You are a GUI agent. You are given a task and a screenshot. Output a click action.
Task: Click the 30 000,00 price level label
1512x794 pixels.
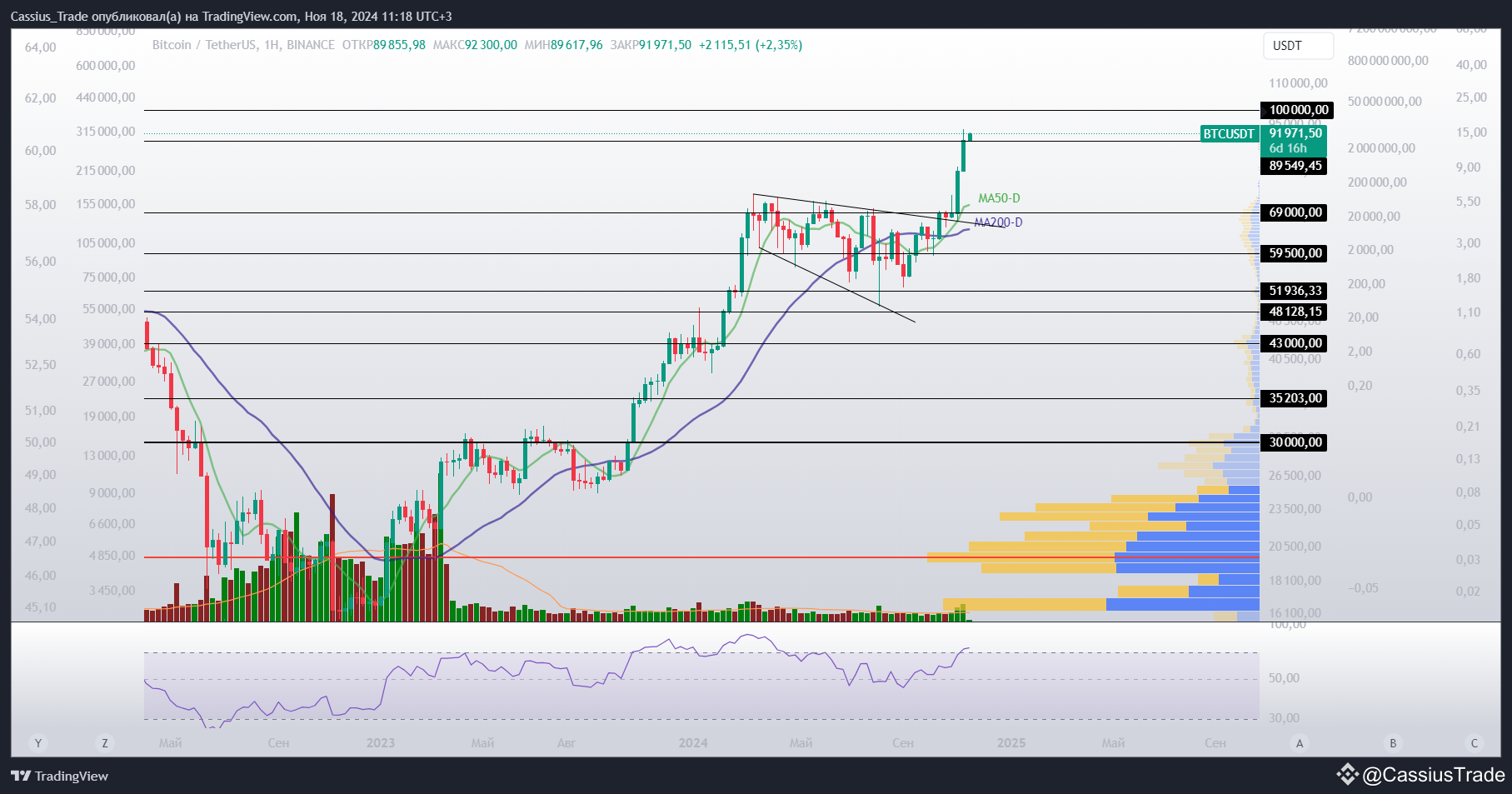pos(1295,442)
